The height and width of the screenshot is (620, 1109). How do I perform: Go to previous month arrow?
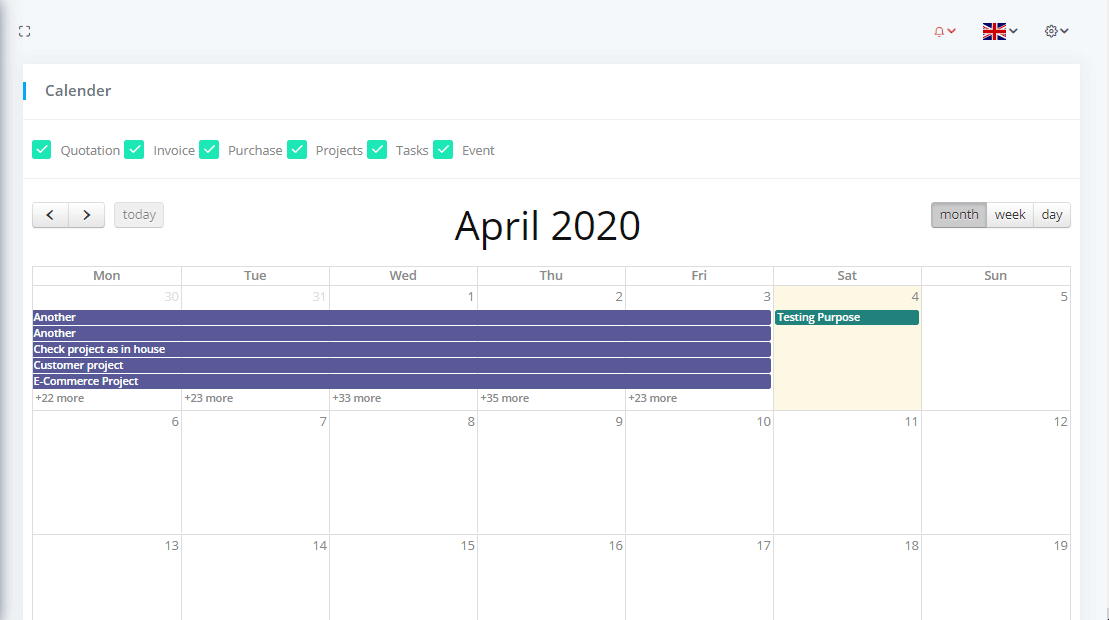(50, 215)
